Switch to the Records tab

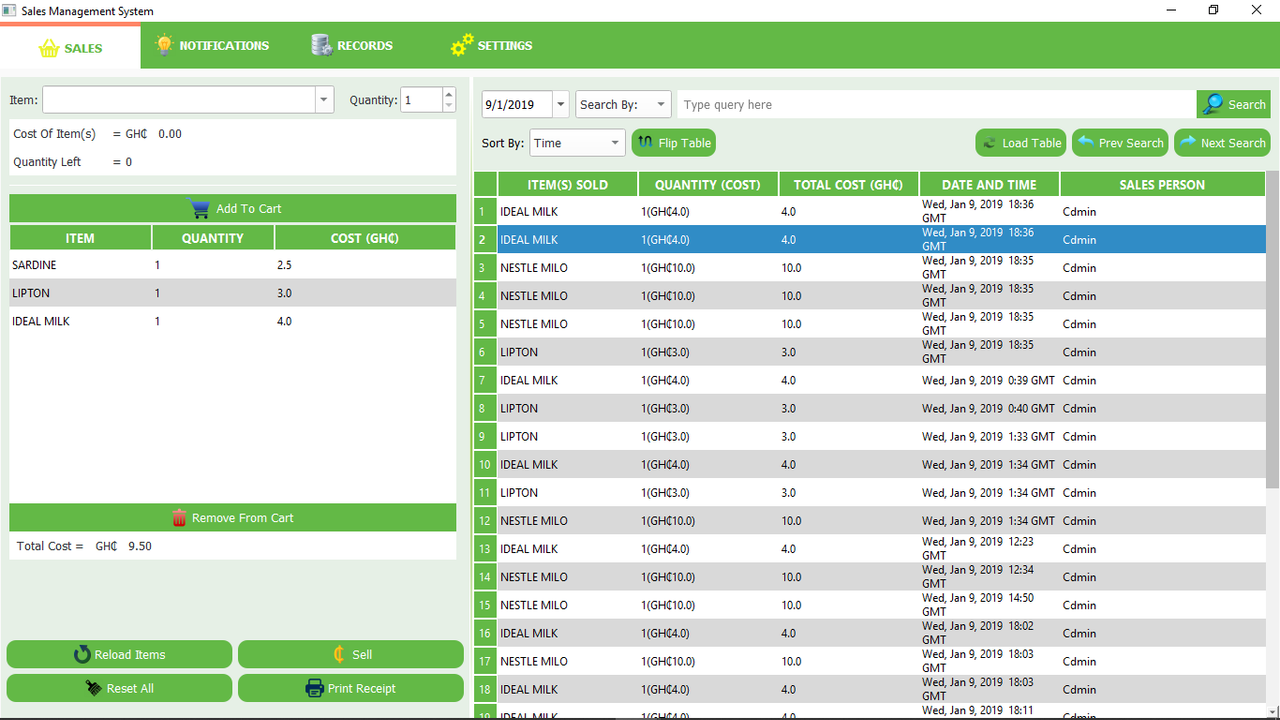[352, 45]
